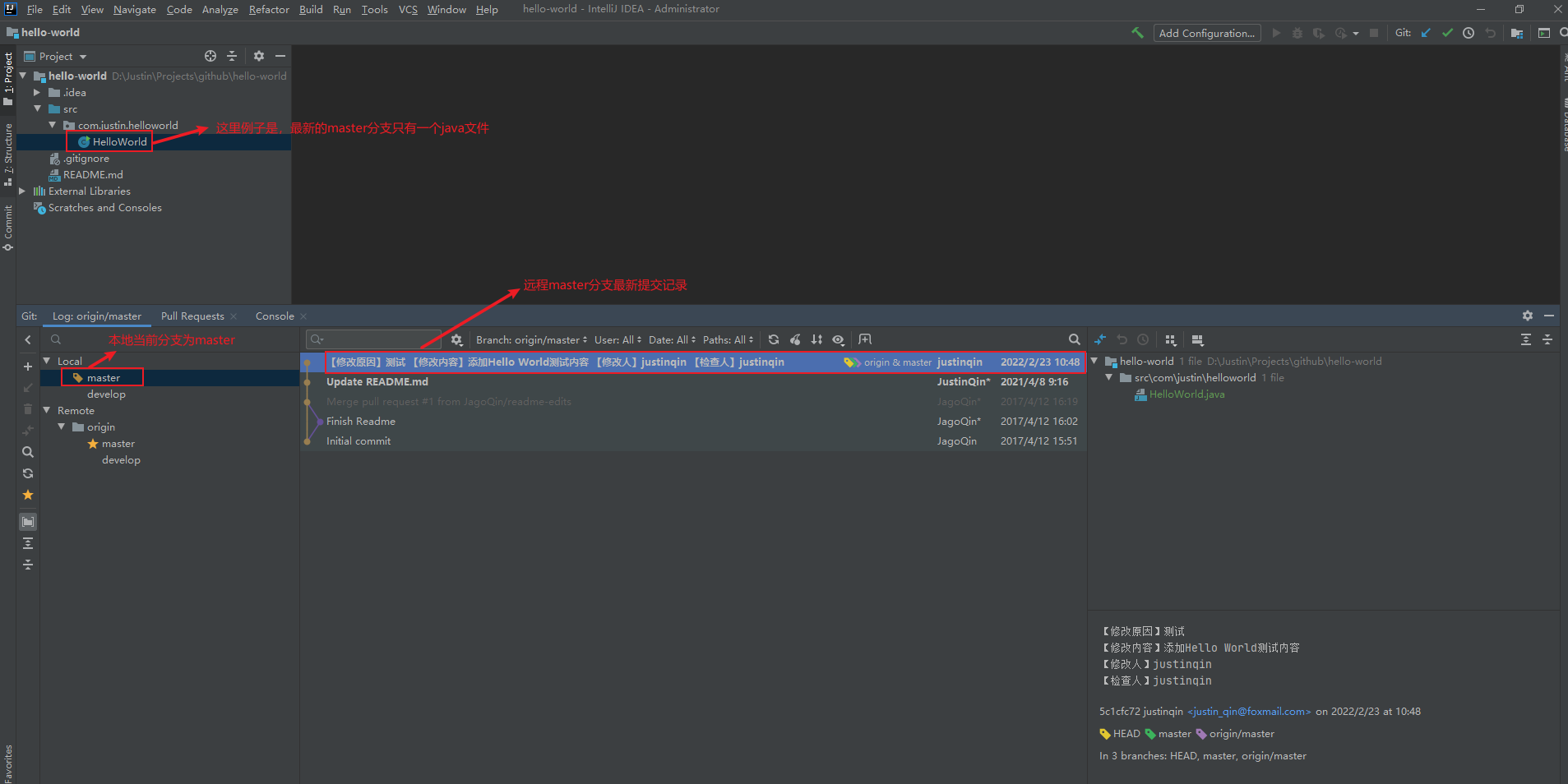The width and height of the screenshot is (1568, 784).
Task: Click show details layout icon in changes toolbar
Action: pyautogui.click(x=1197, y=339)
